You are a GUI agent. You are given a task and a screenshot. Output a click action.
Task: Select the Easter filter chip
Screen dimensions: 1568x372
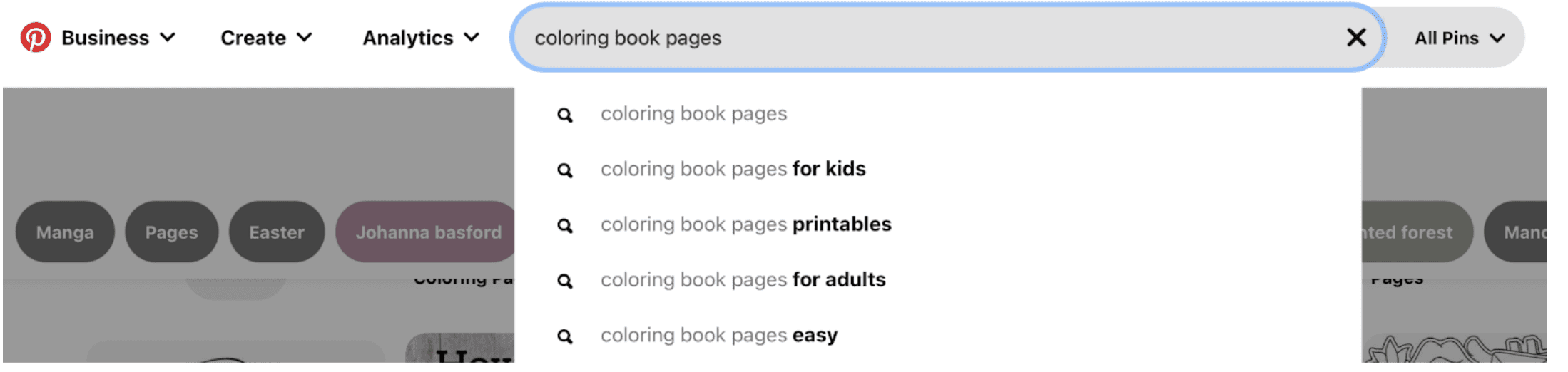277,232
